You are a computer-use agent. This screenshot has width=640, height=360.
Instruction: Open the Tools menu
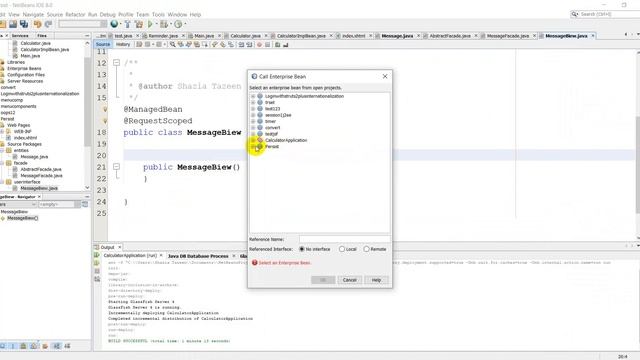tap(158, 15)
